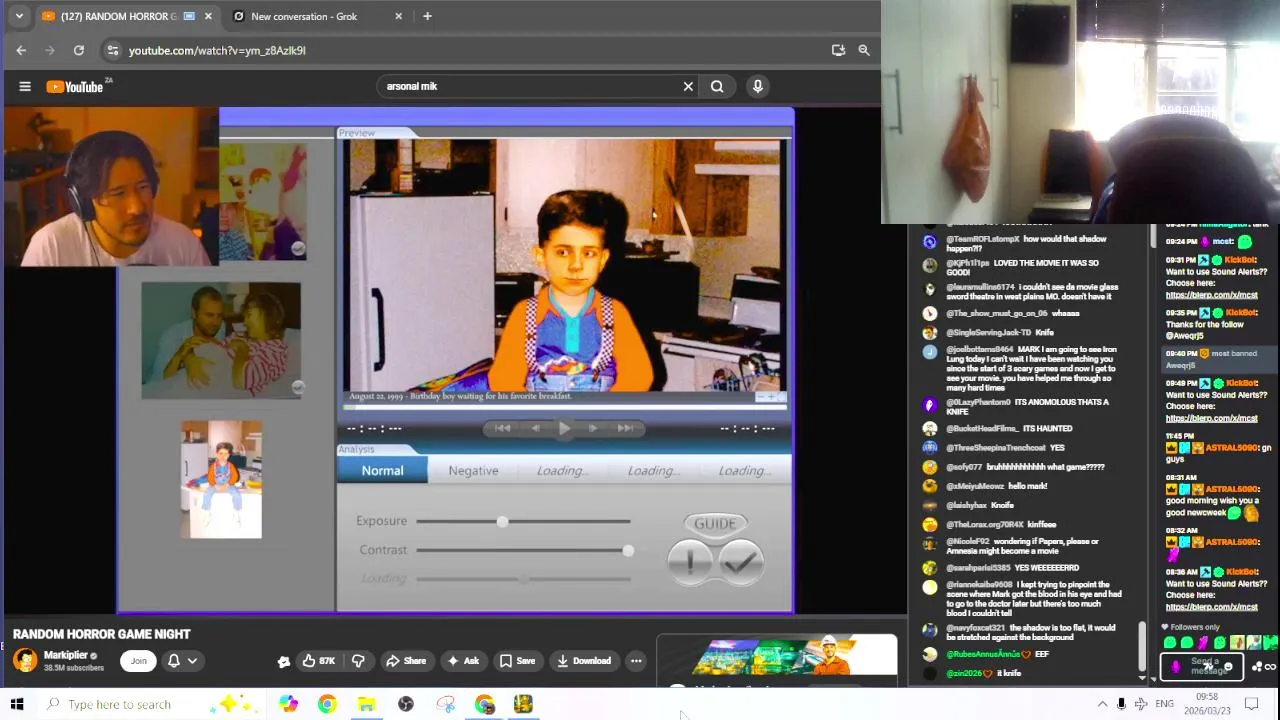Expand the tab search dropdown arrow
Screen dimensions: 1280x720
[18, 16]
